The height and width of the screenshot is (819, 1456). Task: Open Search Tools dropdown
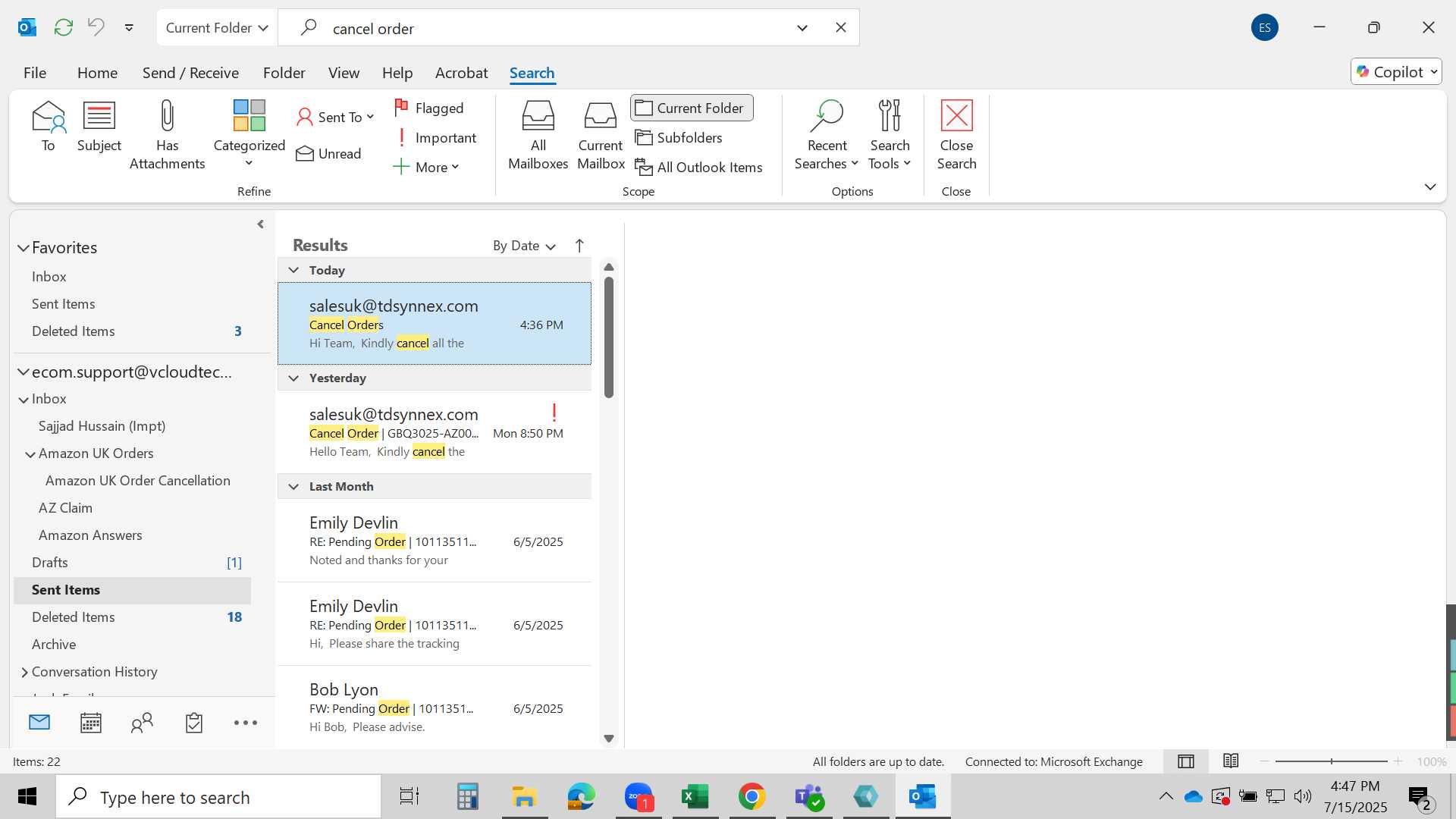tap(890, 135)
